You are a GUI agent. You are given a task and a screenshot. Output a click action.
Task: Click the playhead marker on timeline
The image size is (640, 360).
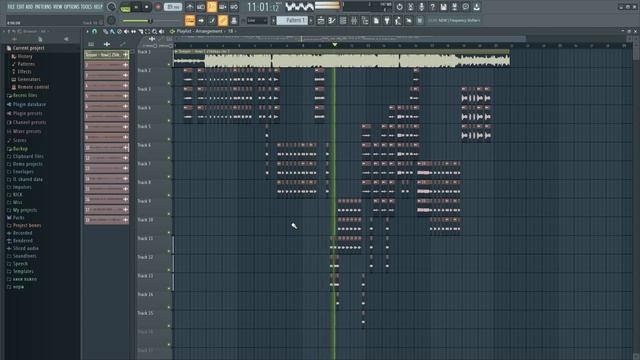[x=335, y=44]
